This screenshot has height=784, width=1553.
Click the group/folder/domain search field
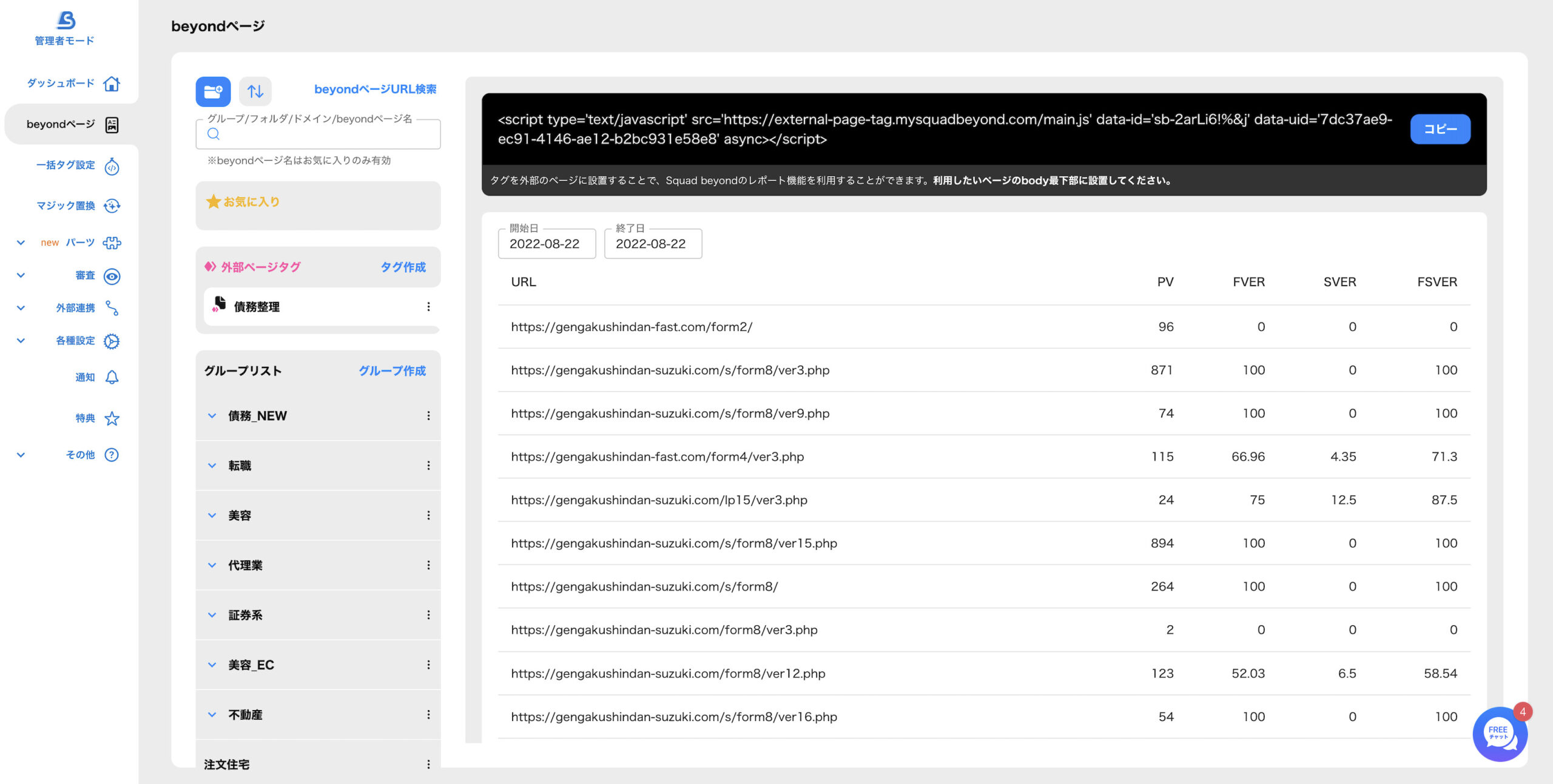pos(318,134)
